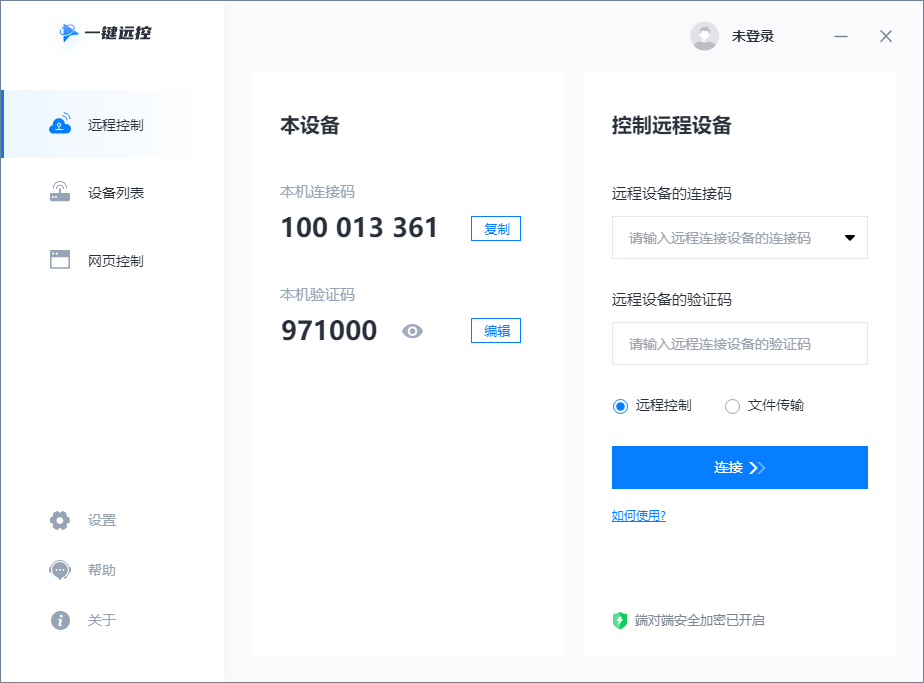
Task: Click the 编辑 button beside the verification code
Action: click(x=495, y=330)
